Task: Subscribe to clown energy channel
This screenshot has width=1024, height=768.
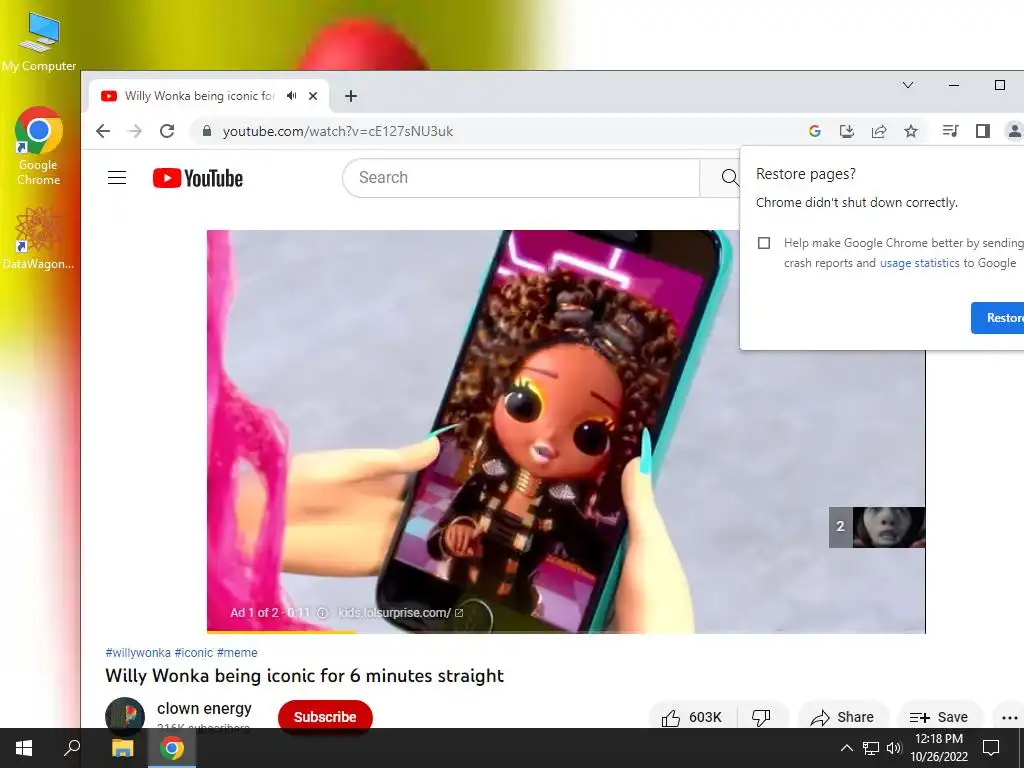Action: (x=325, y=717)
